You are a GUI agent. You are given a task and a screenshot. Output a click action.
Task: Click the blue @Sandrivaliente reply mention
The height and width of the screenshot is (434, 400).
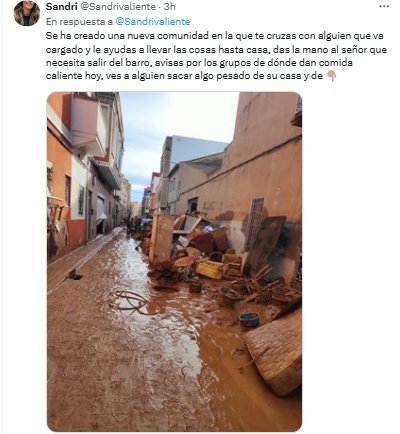click(153, 22)
